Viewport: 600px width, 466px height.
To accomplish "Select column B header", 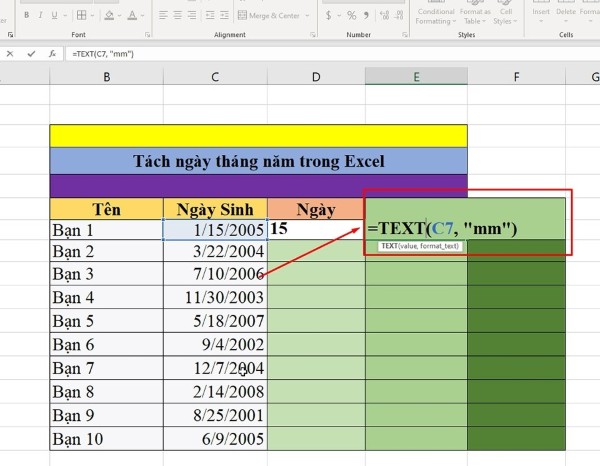I will [x=107, y=77].
